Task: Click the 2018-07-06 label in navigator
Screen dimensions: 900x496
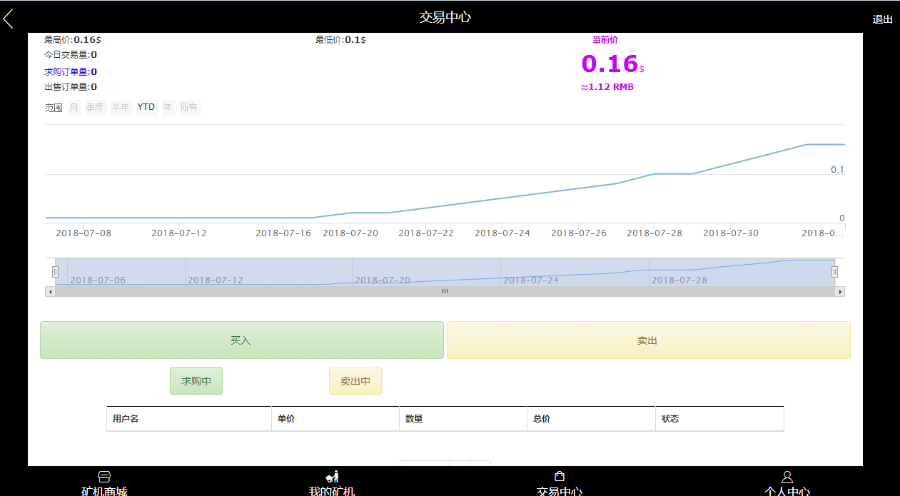Action: (98, 280)
